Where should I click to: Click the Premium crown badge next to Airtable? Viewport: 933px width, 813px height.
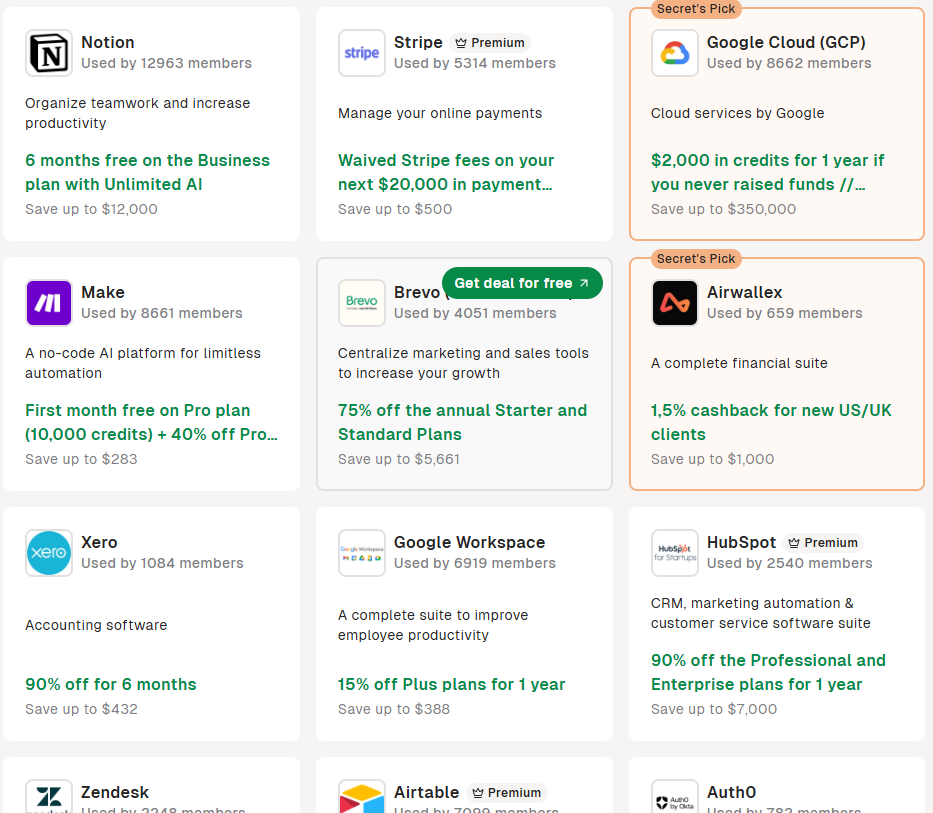click(x=506, y=793)
